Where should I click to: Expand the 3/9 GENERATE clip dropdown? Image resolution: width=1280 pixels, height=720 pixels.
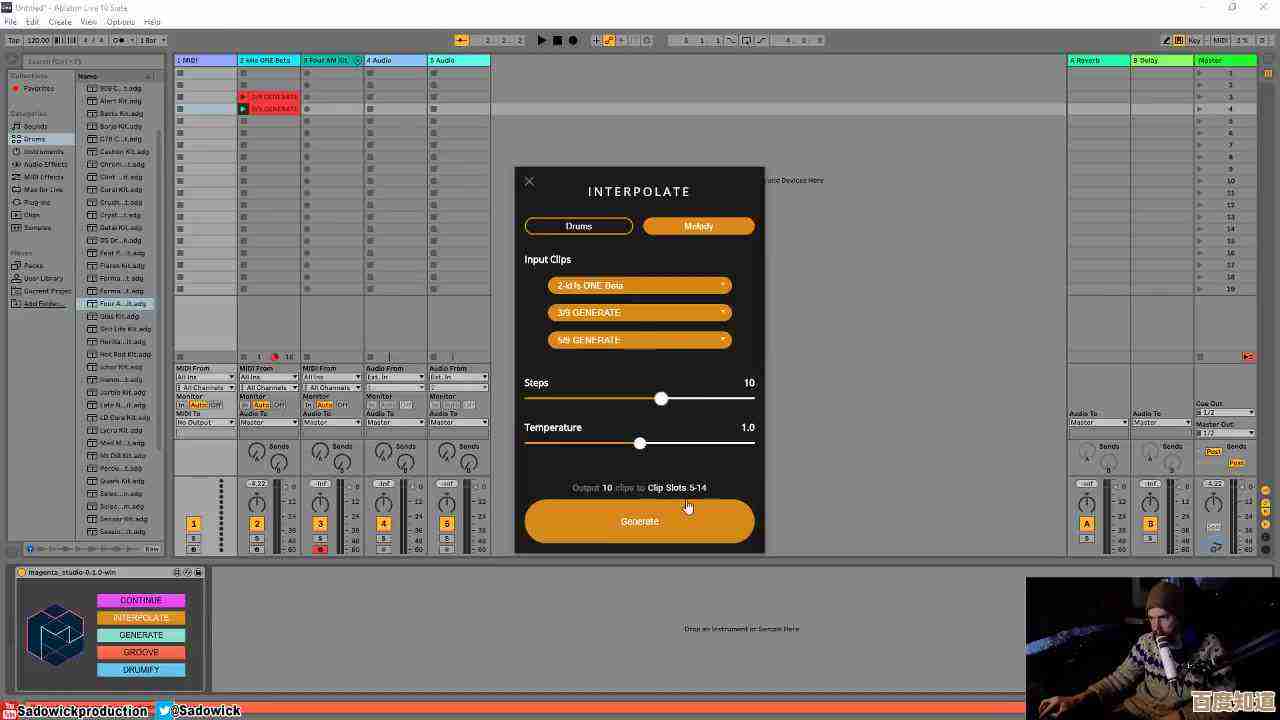pyautogui.click(x=639, y=313)
